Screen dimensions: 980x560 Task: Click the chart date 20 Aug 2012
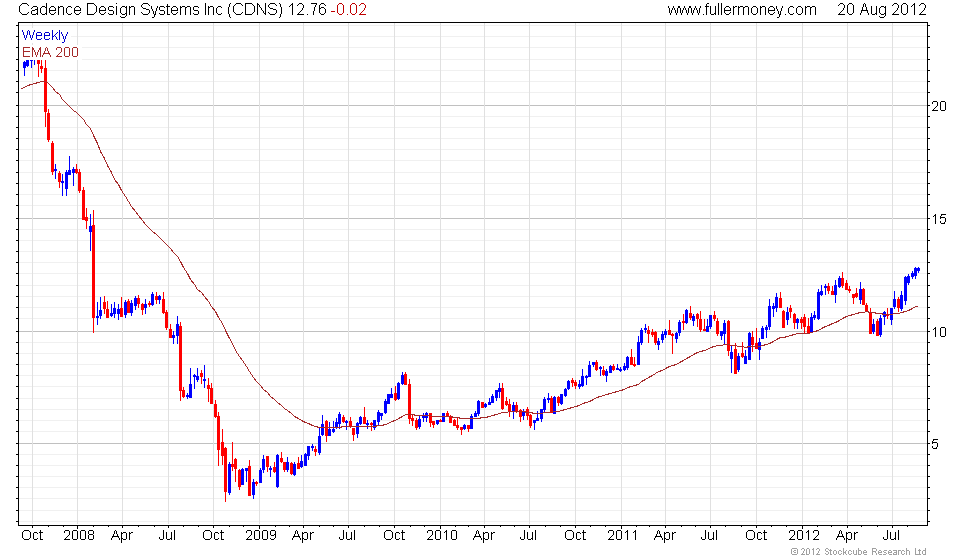(x=882, y=10)
